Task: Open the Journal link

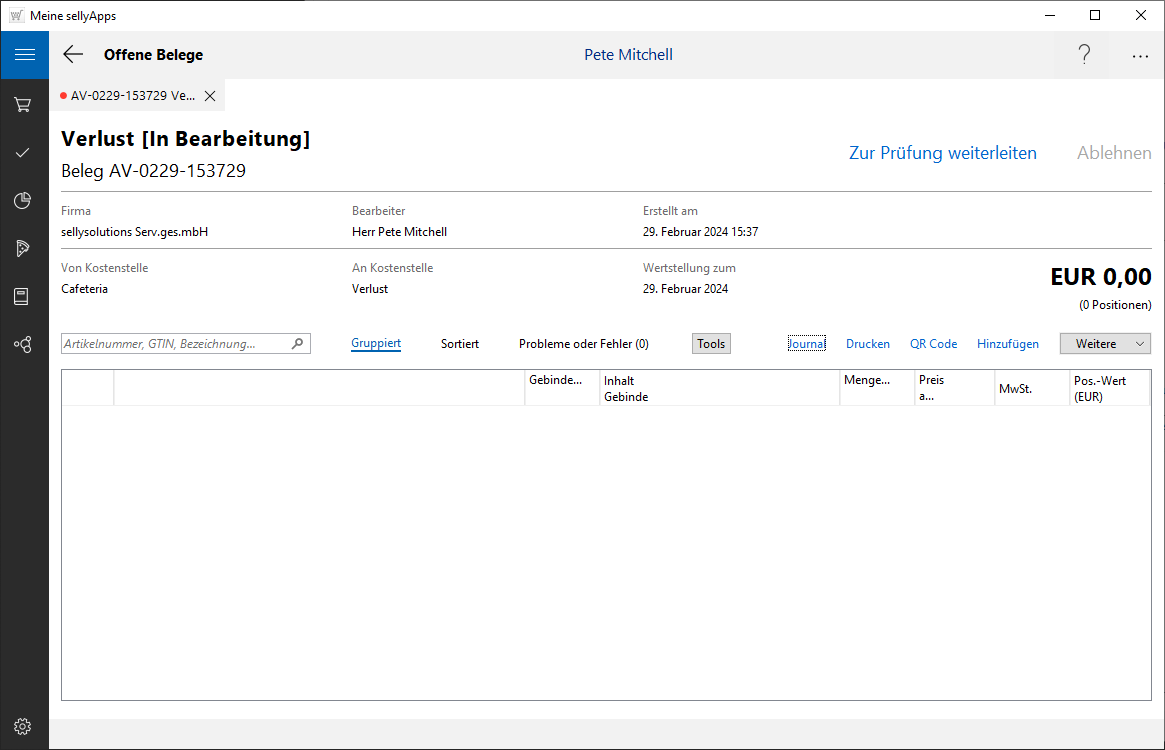Action: pos(806,344)
